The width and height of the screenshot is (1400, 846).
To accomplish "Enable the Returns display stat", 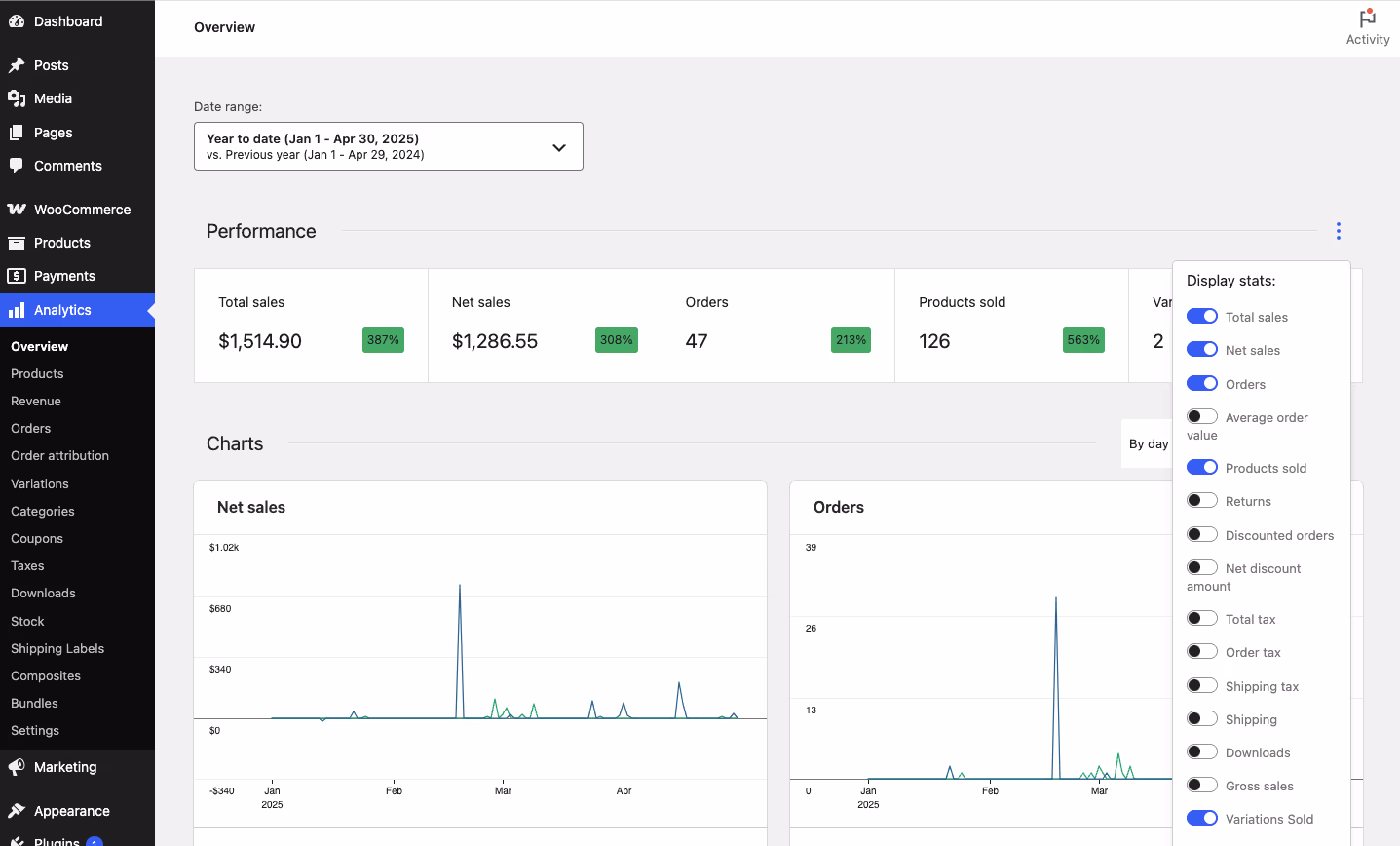I will click(x=1201, y=500).
